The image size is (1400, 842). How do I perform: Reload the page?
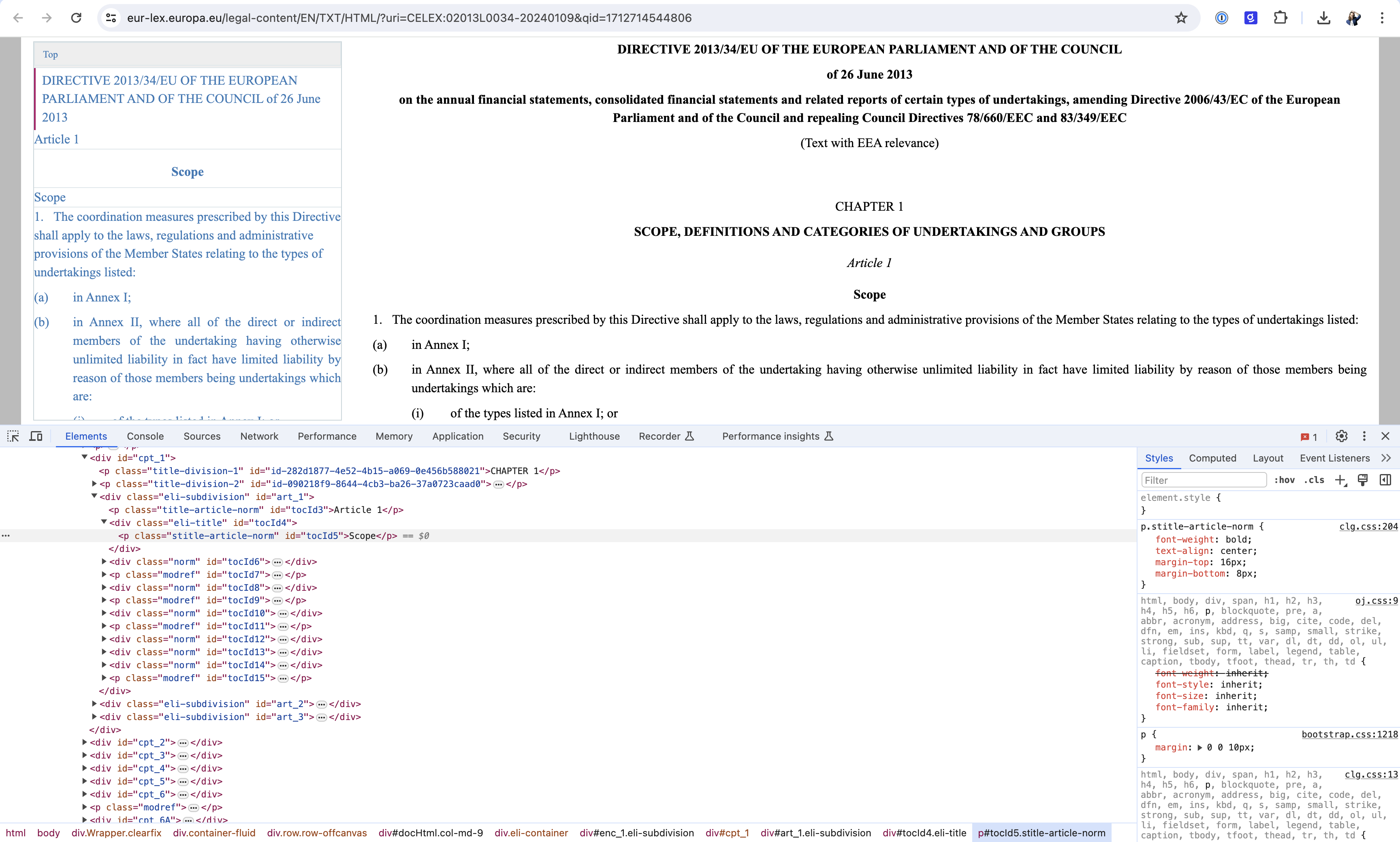click(x=76, y=17)
